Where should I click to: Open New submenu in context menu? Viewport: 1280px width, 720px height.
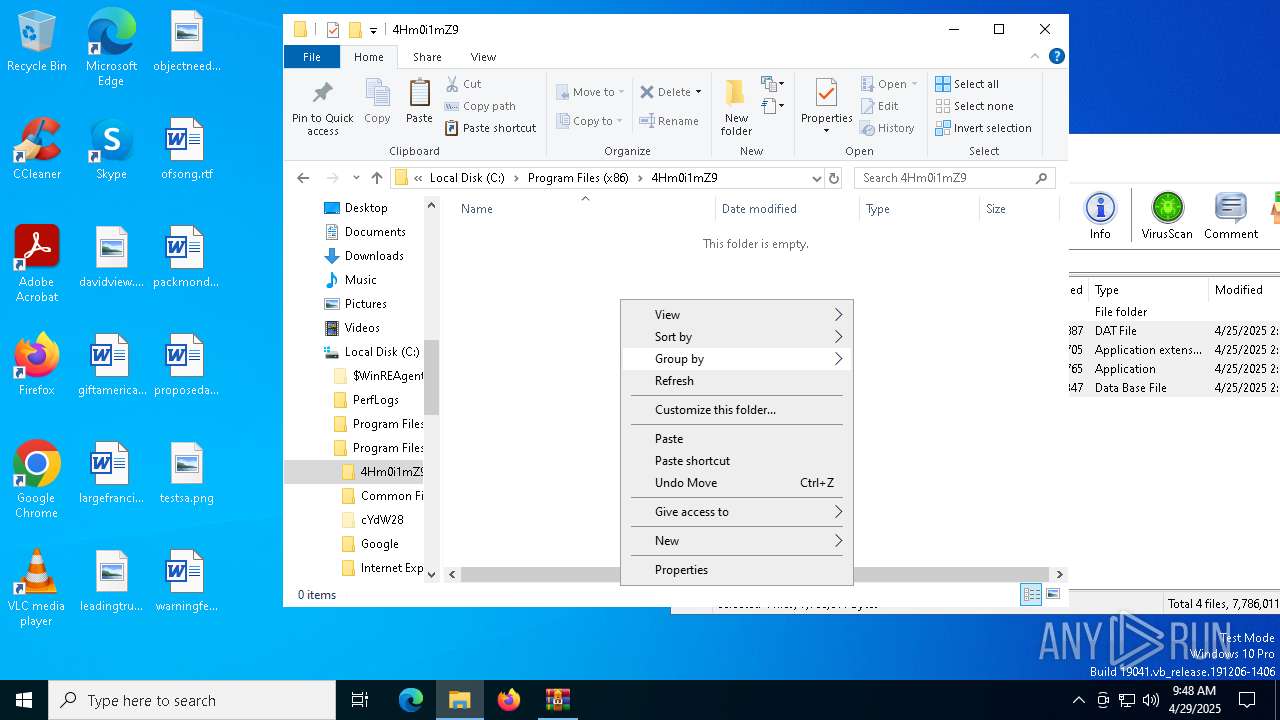click(x=737, y=541)
